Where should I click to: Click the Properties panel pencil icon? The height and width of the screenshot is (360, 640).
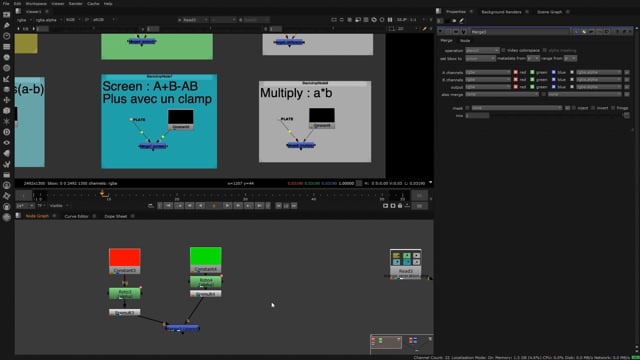[462, 20]
